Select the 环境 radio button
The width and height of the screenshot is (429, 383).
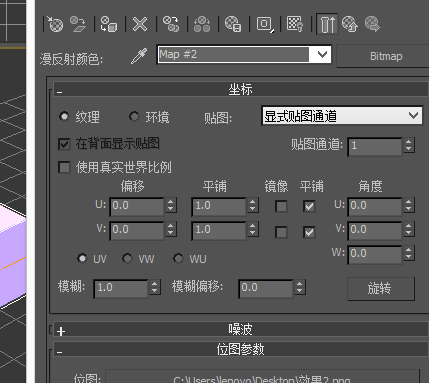click(134, 116)
